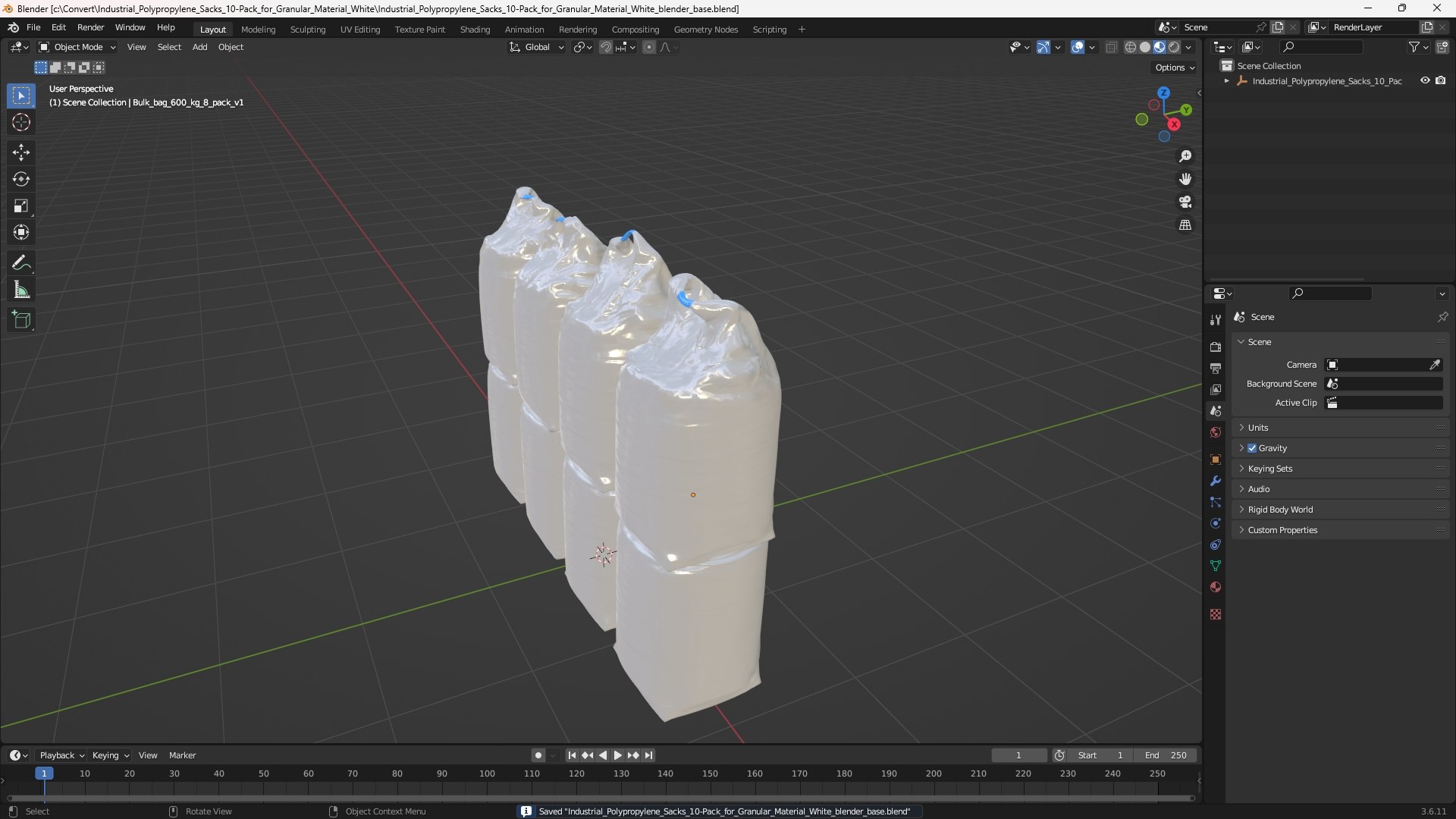Toggle snapping magnet icon
The width and height of the screenshot is (1456, 819).
(x=605, y=47)
